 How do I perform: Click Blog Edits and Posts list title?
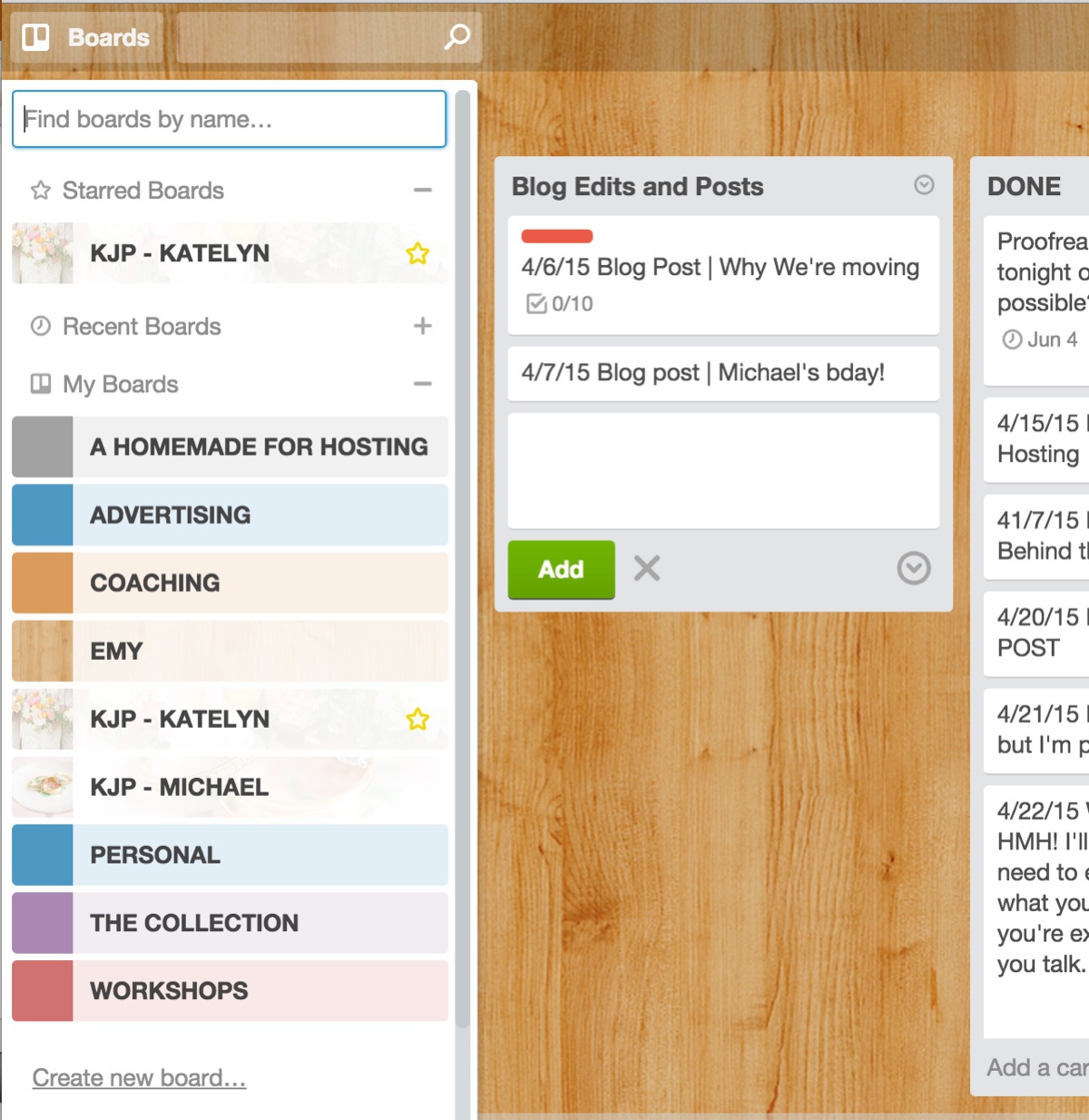click(637, 186)
